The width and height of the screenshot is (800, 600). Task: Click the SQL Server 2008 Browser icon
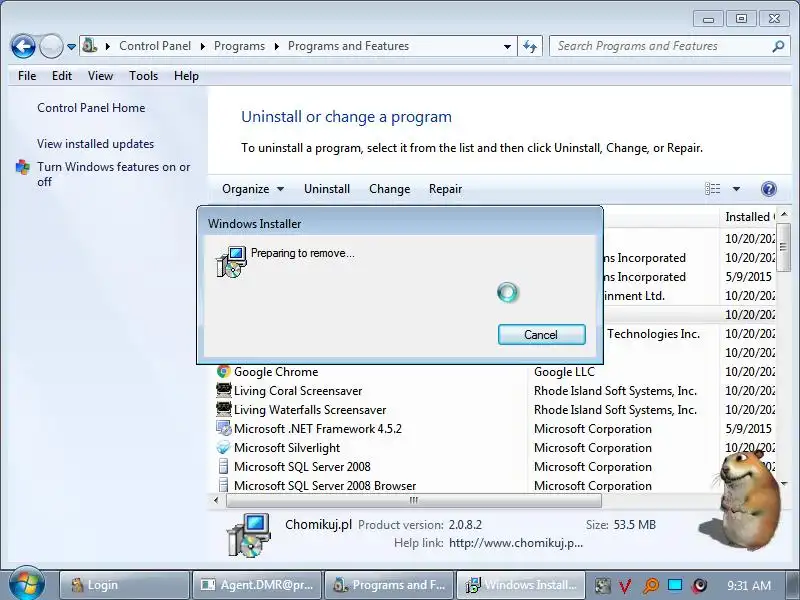(x=223, y=485)
